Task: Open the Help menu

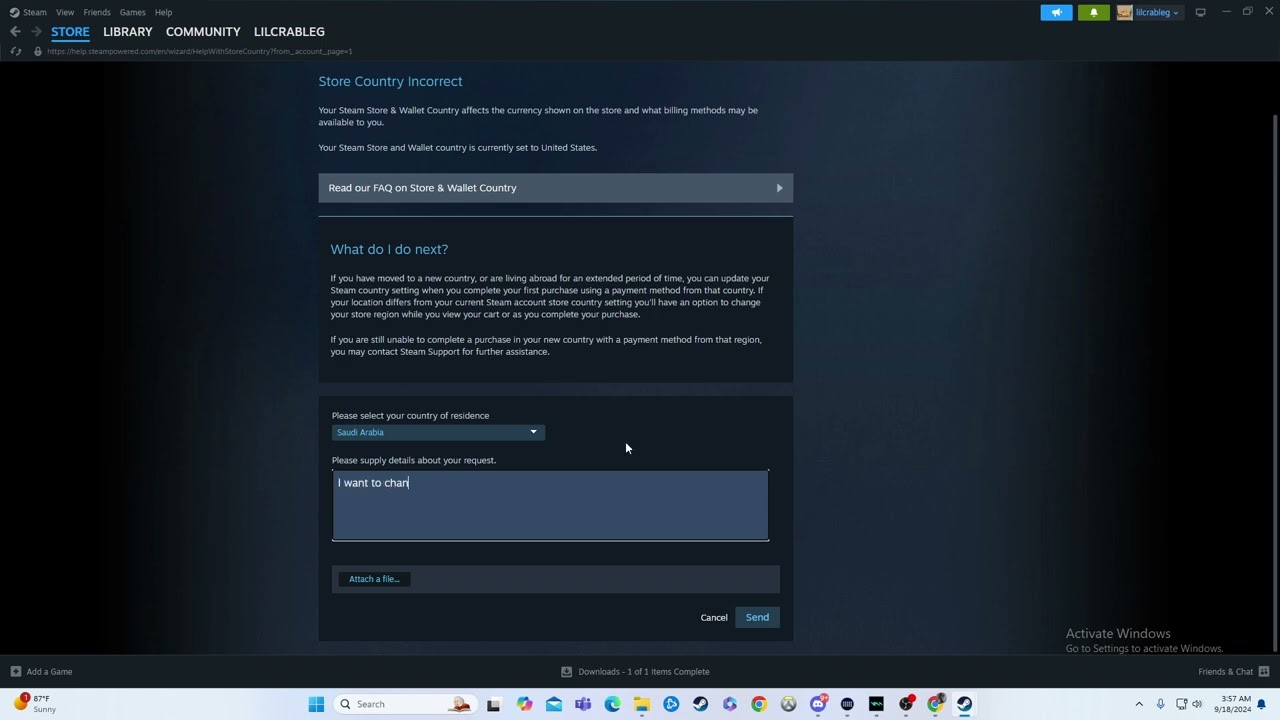Action: (163, 12)
